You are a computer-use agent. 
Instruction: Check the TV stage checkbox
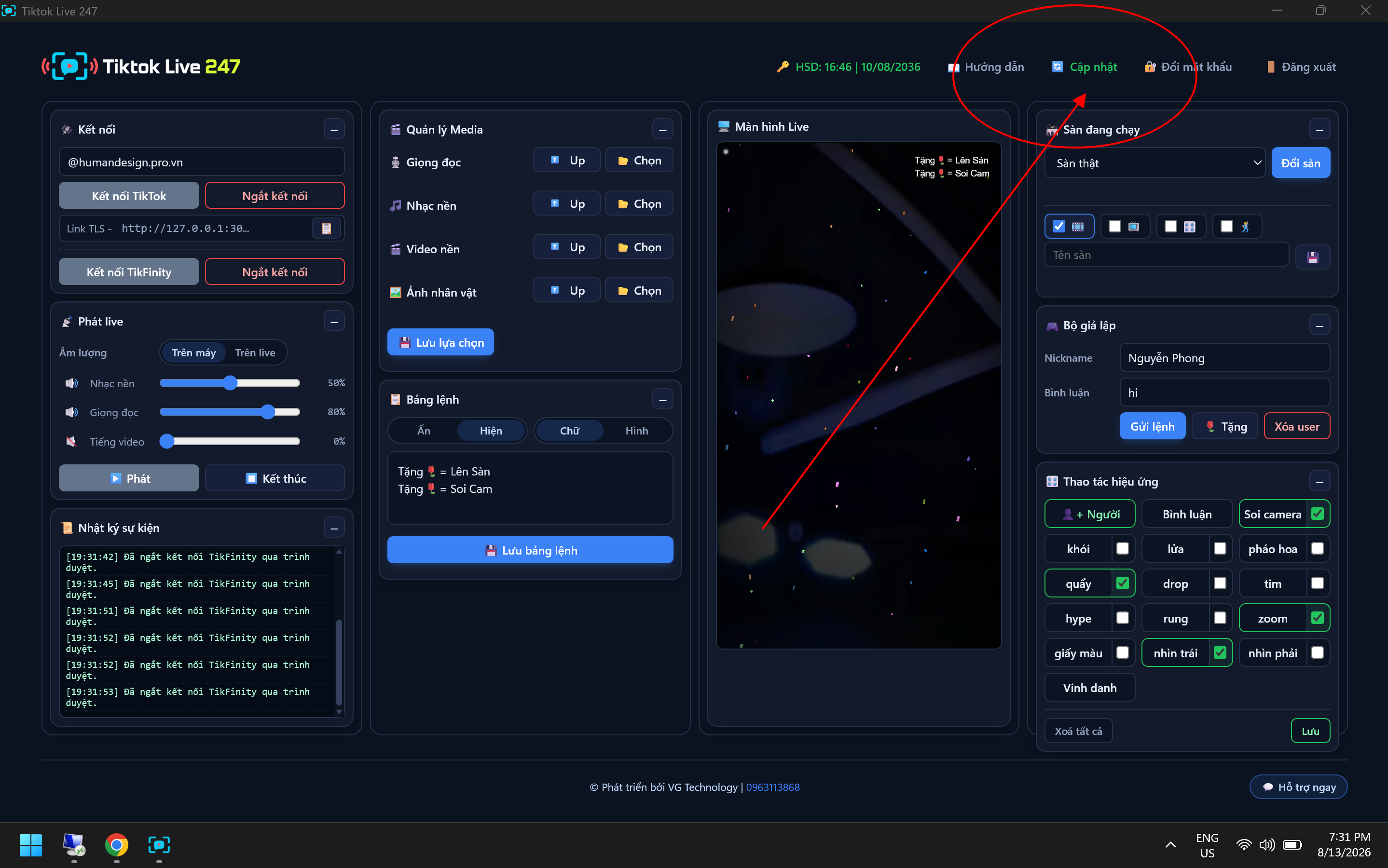tap(1114, 226)
